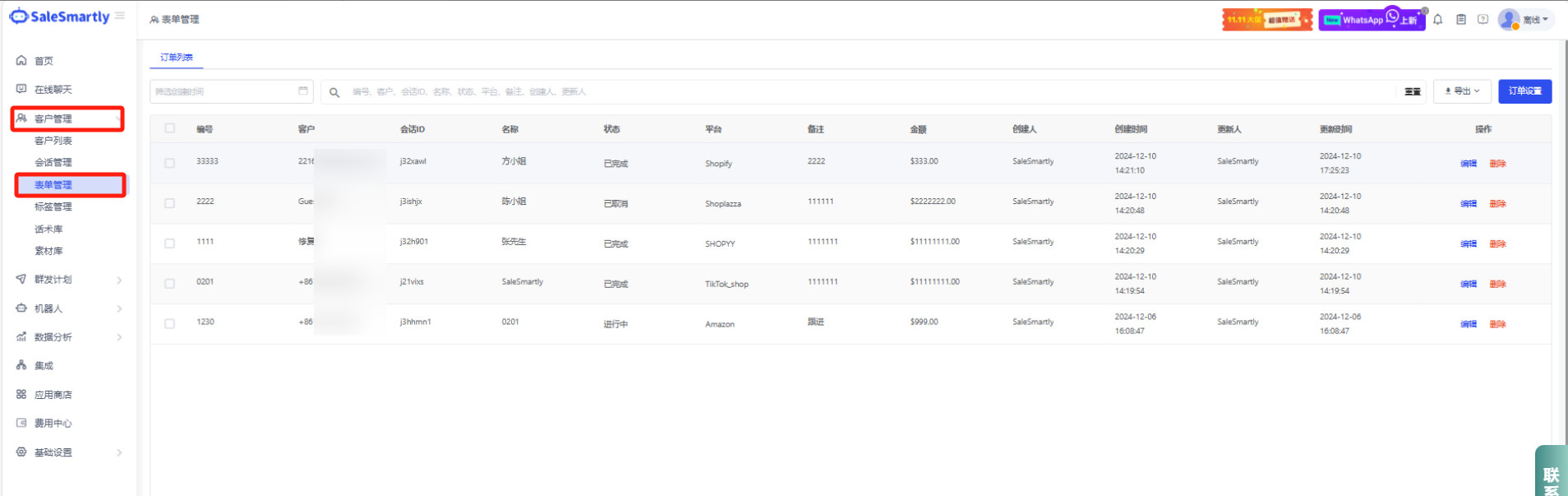Image resolution: width=1568 pixels, height=496 pixels.
Task: Click the search magnifier icon
Action: pyautogui.click(x=334, y=92)
